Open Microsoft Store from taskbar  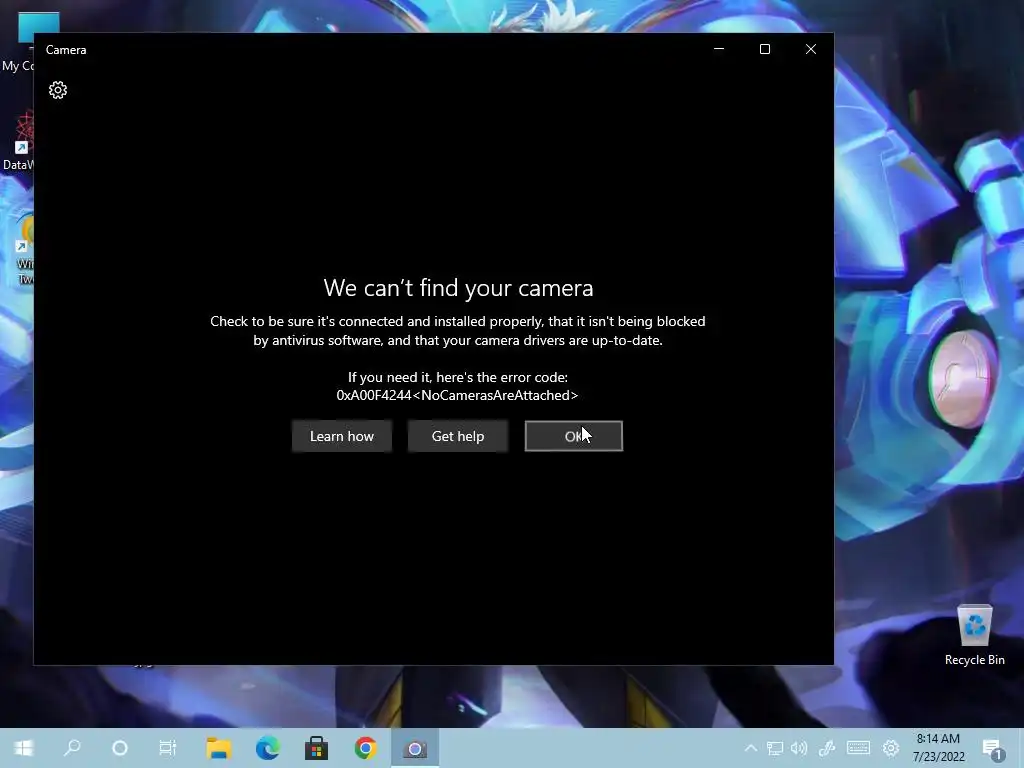tap(316, 748)
